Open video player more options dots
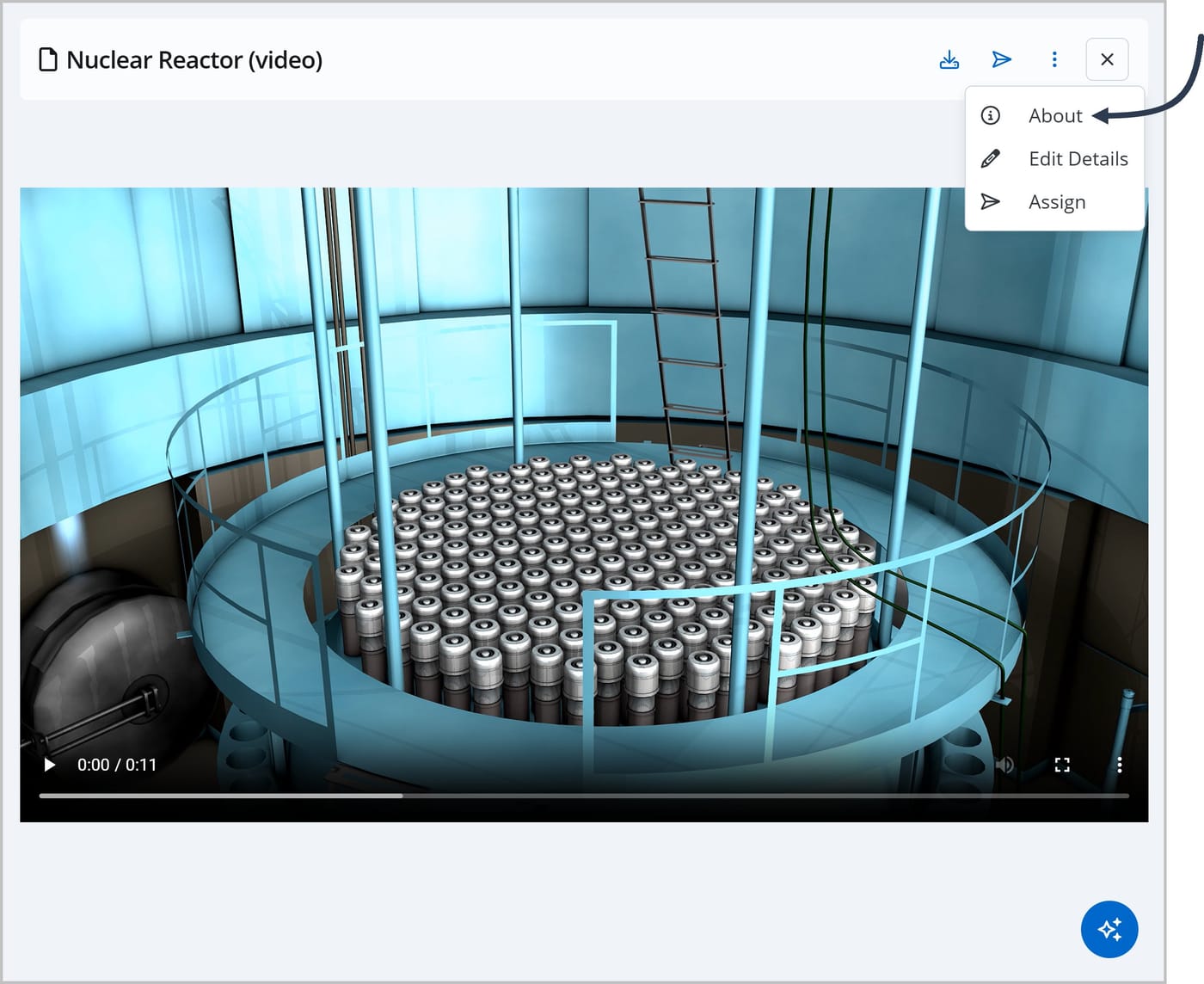This screenshot has height=984, width=1204. pos(1119,765)
